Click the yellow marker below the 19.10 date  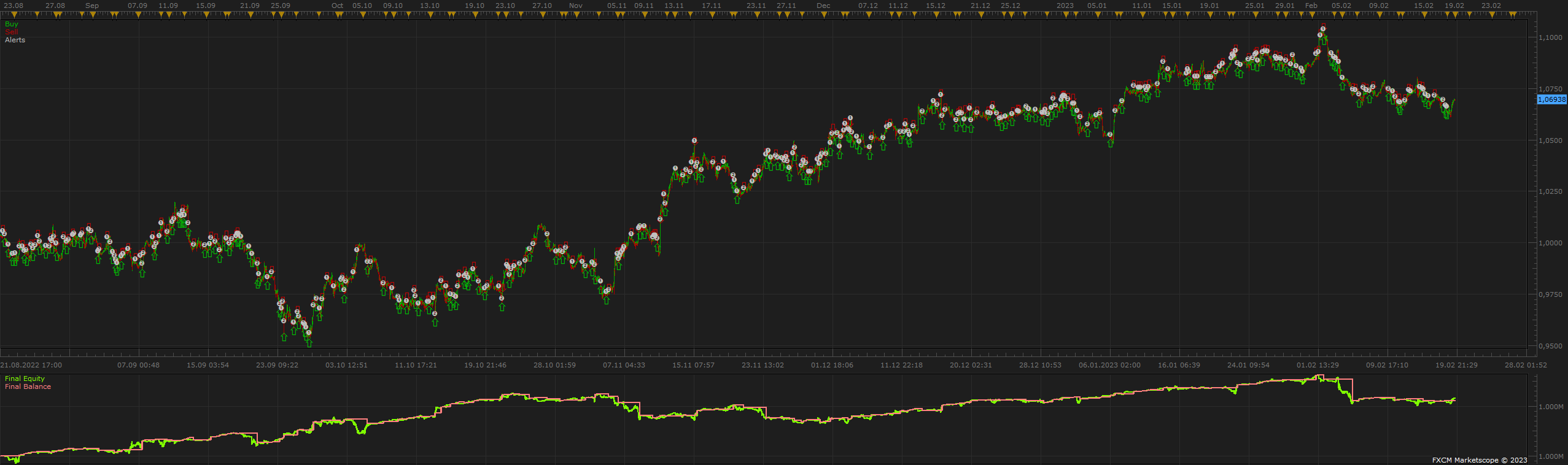click(x=475, y=15)
